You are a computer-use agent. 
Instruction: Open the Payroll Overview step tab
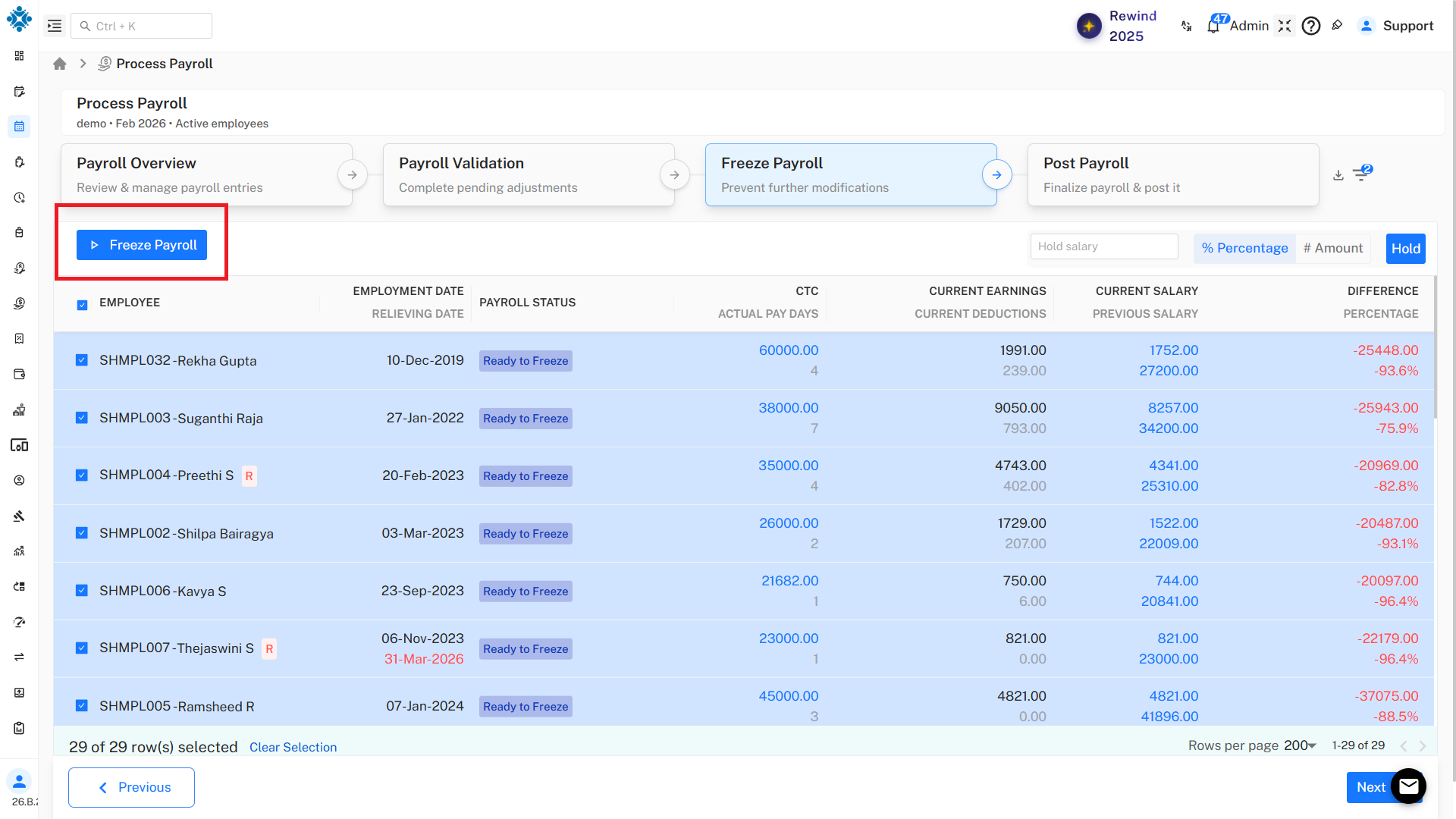[206, 174]
